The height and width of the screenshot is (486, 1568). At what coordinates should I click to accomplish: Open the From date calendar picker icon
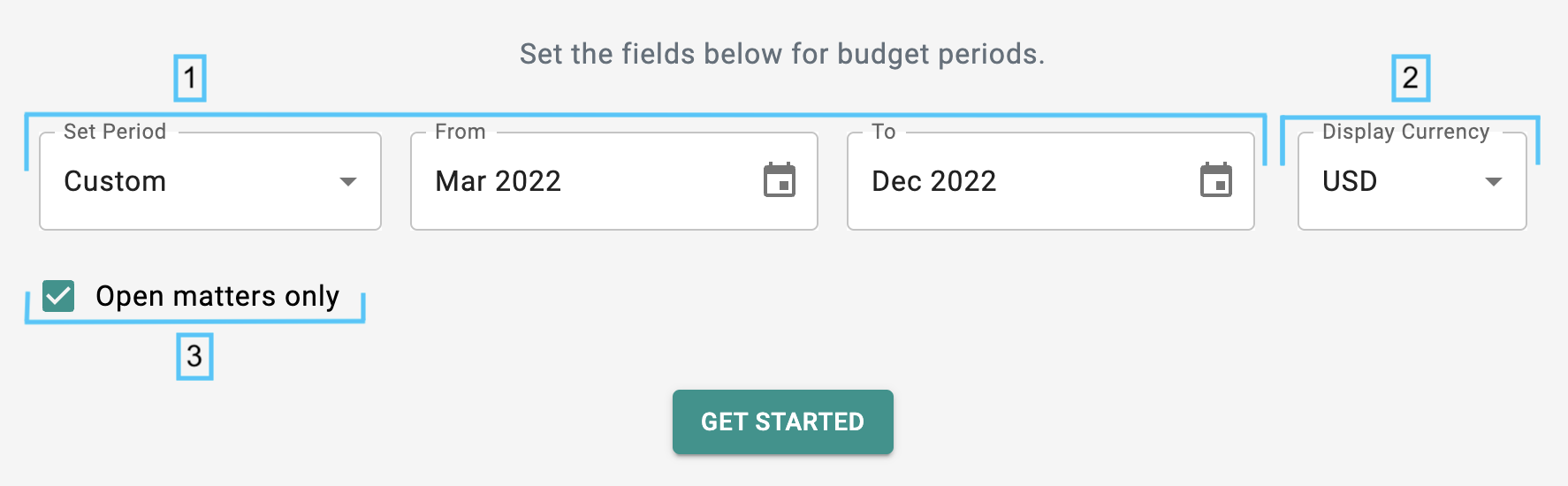(780, 180)
